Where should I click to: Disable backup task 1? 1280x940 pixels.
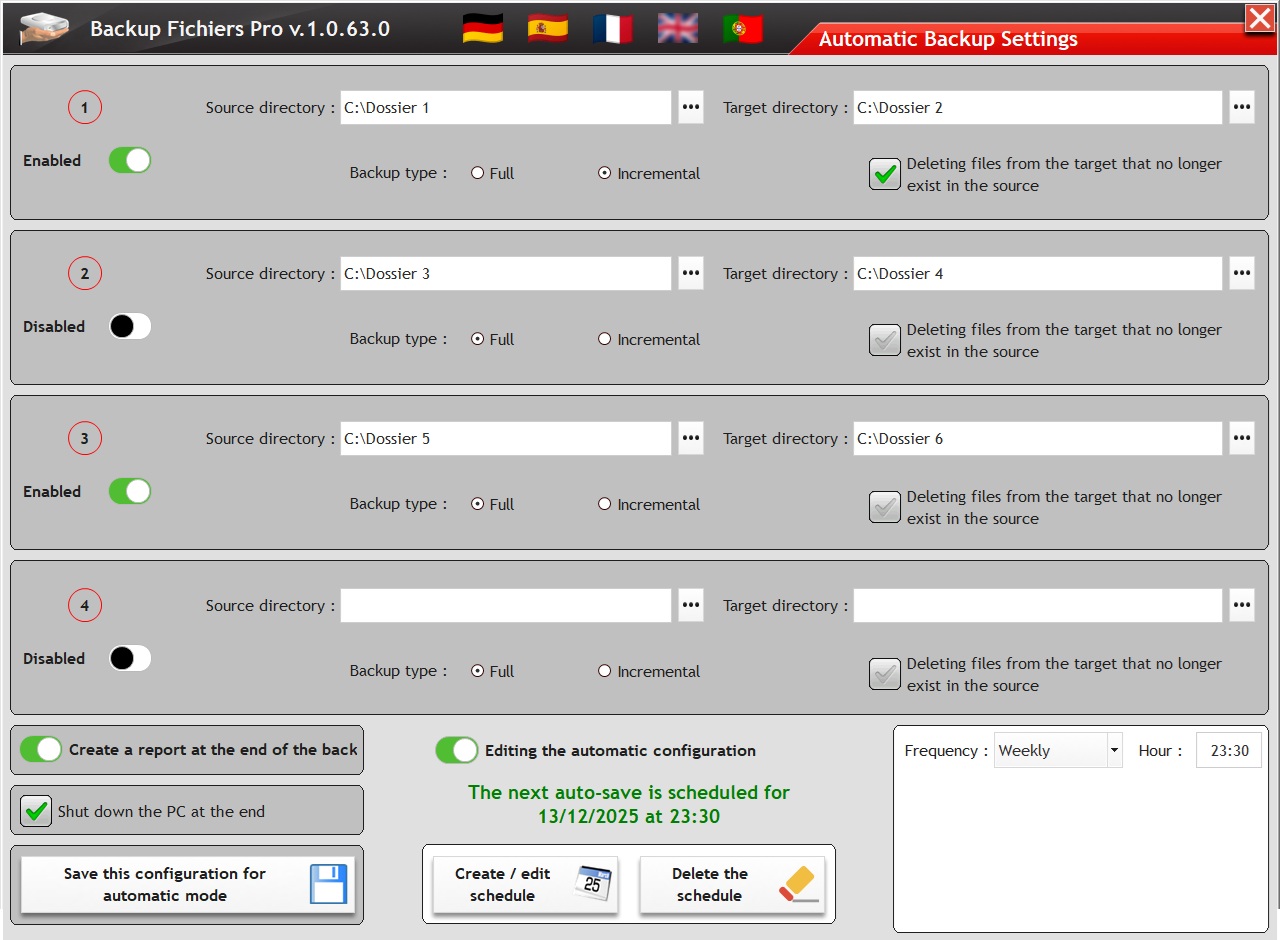[x=129, y=160]
